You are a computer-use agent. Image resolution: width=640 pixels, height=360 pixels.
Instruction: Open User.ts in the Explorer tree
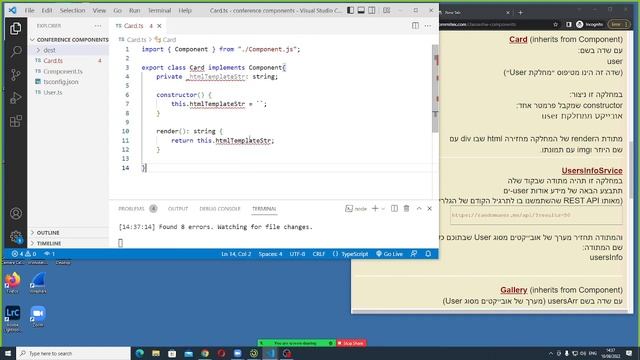click(x=69, y=93)
